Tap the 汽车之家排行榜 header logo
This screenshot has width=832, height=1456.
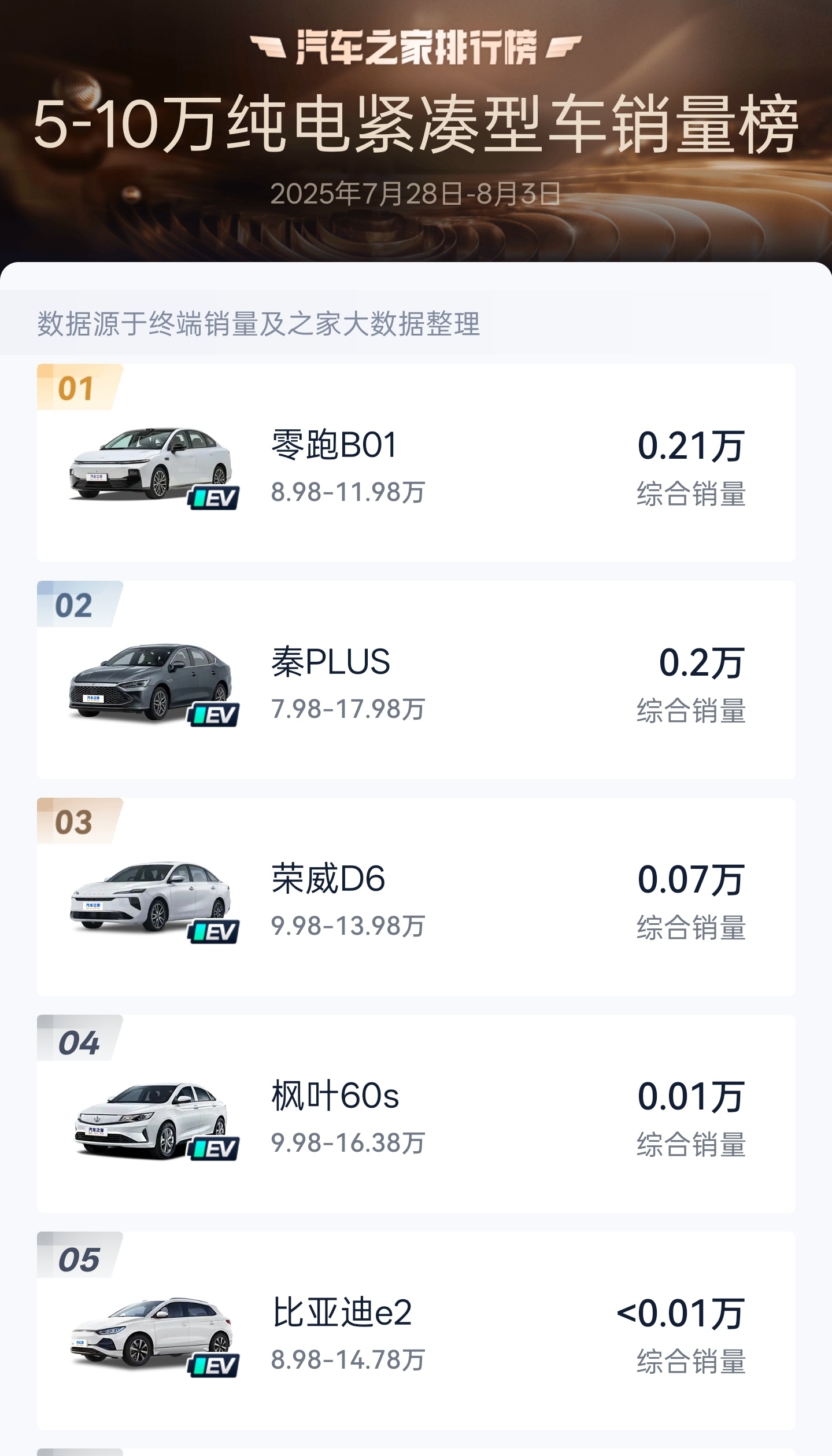click(x=416, y=47)
